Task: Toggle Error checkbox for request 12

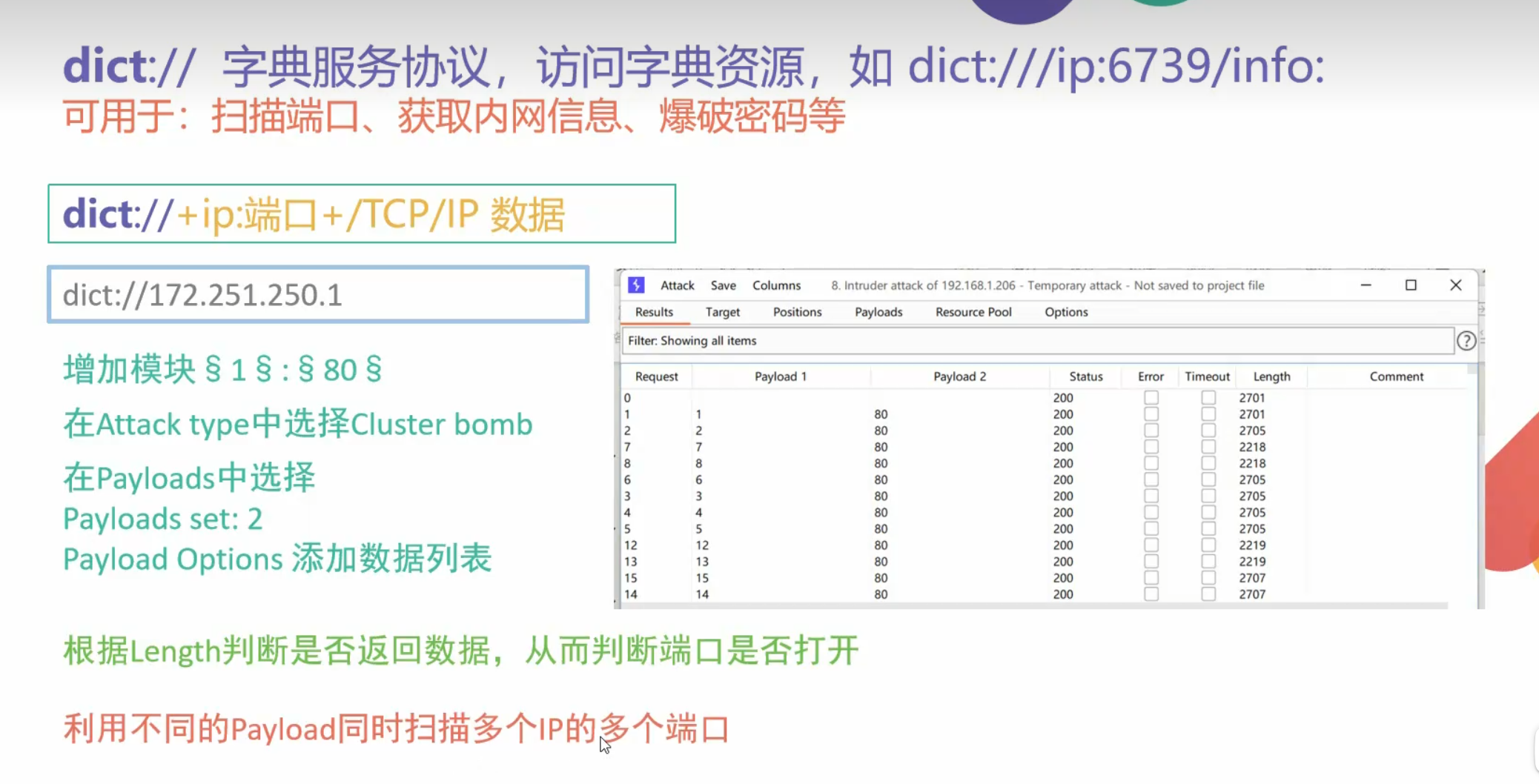Action: point(1151,545)
